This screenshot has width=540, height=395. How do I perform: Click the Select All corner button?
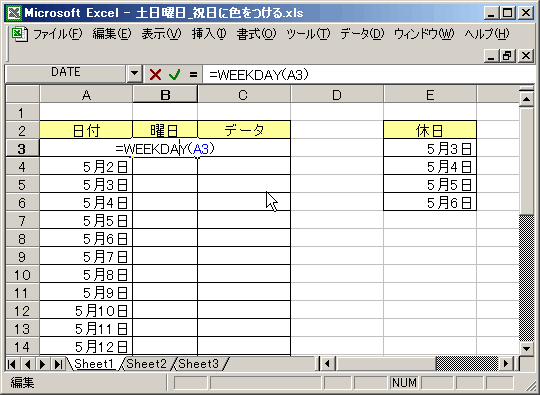22,94
